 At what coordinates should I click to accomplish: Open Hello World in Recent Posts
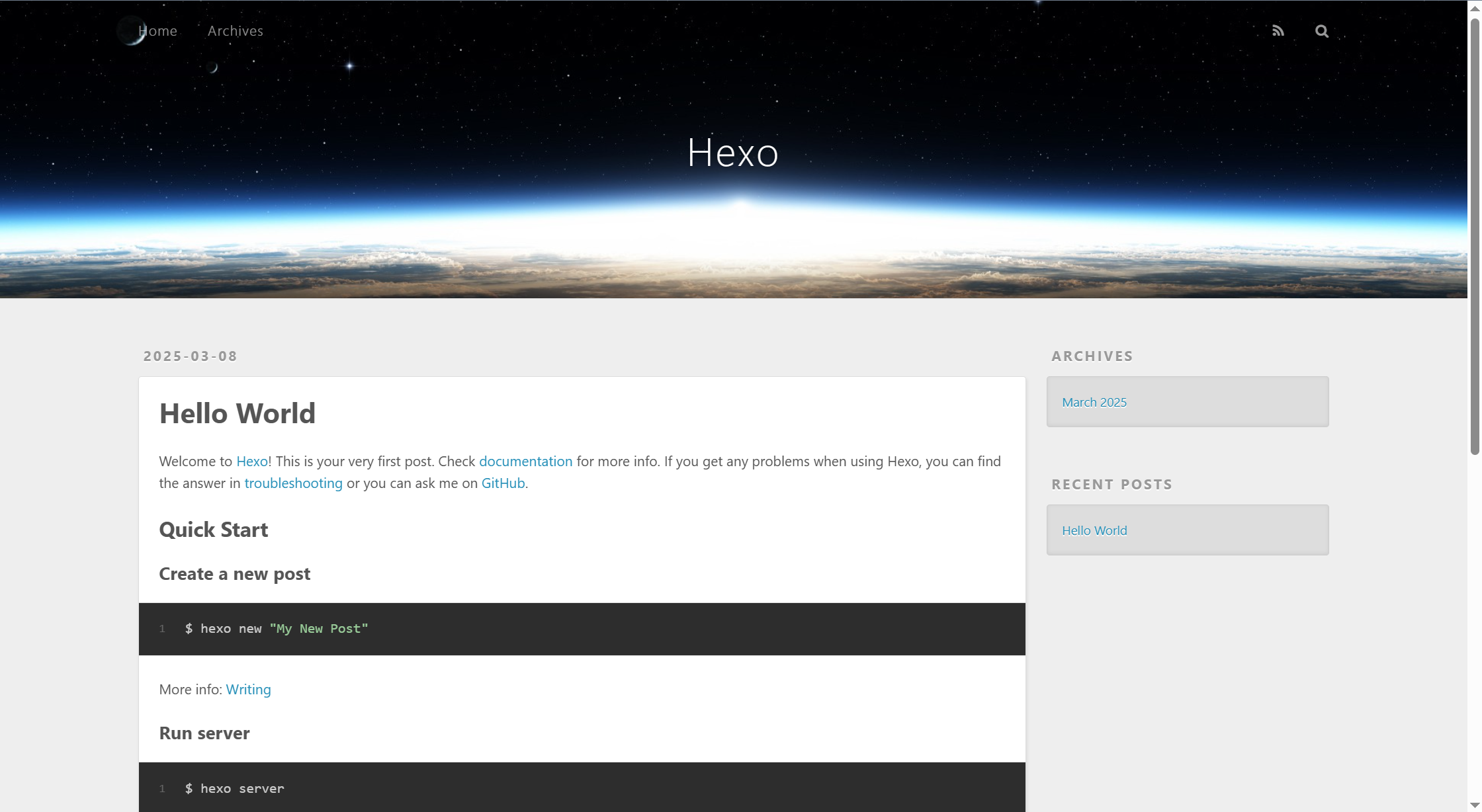coord(1094,530)
